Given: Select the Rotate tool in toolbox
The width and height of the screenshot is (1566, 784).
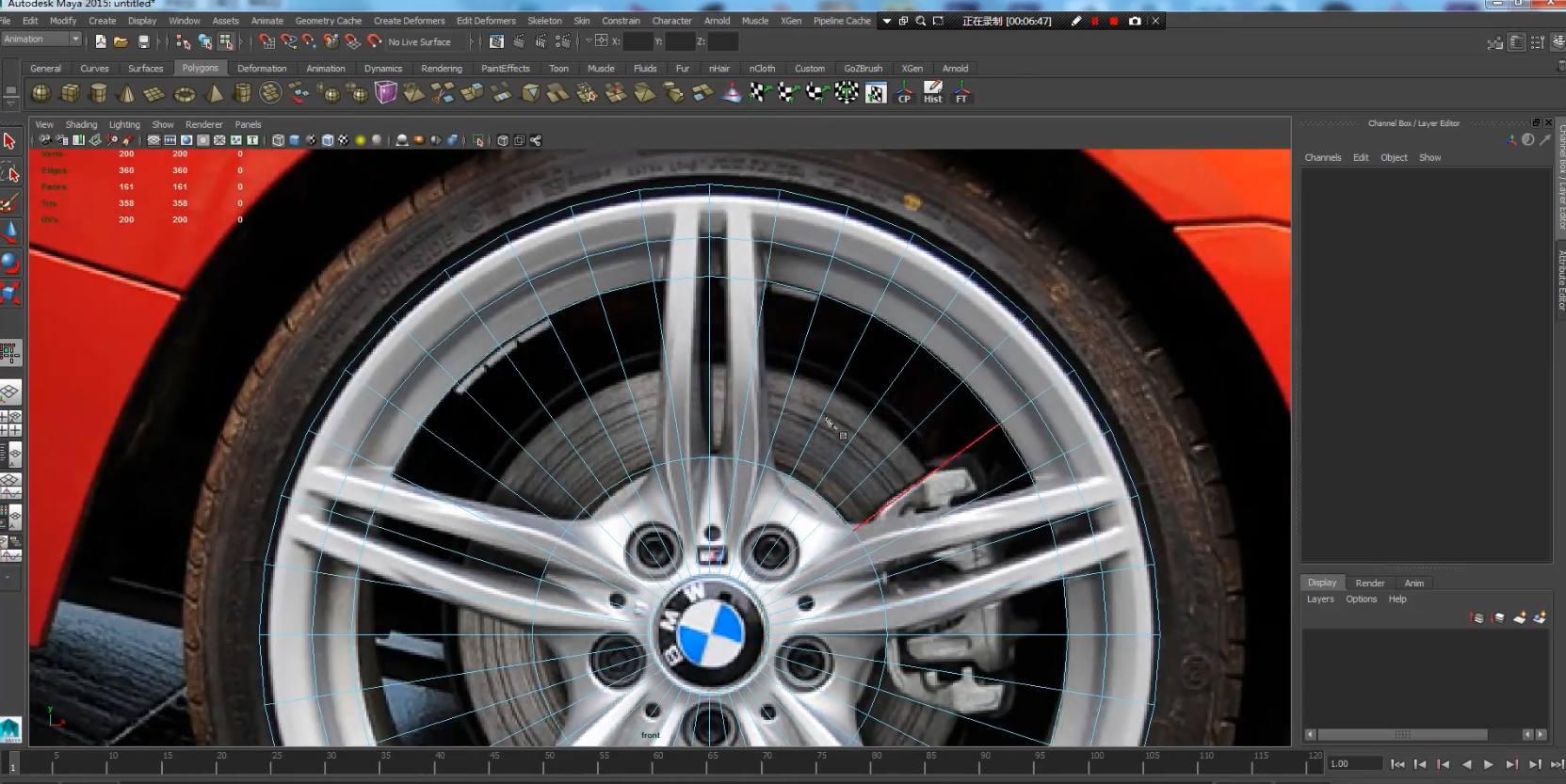Looking at the screenshot, I should point(9,263).
